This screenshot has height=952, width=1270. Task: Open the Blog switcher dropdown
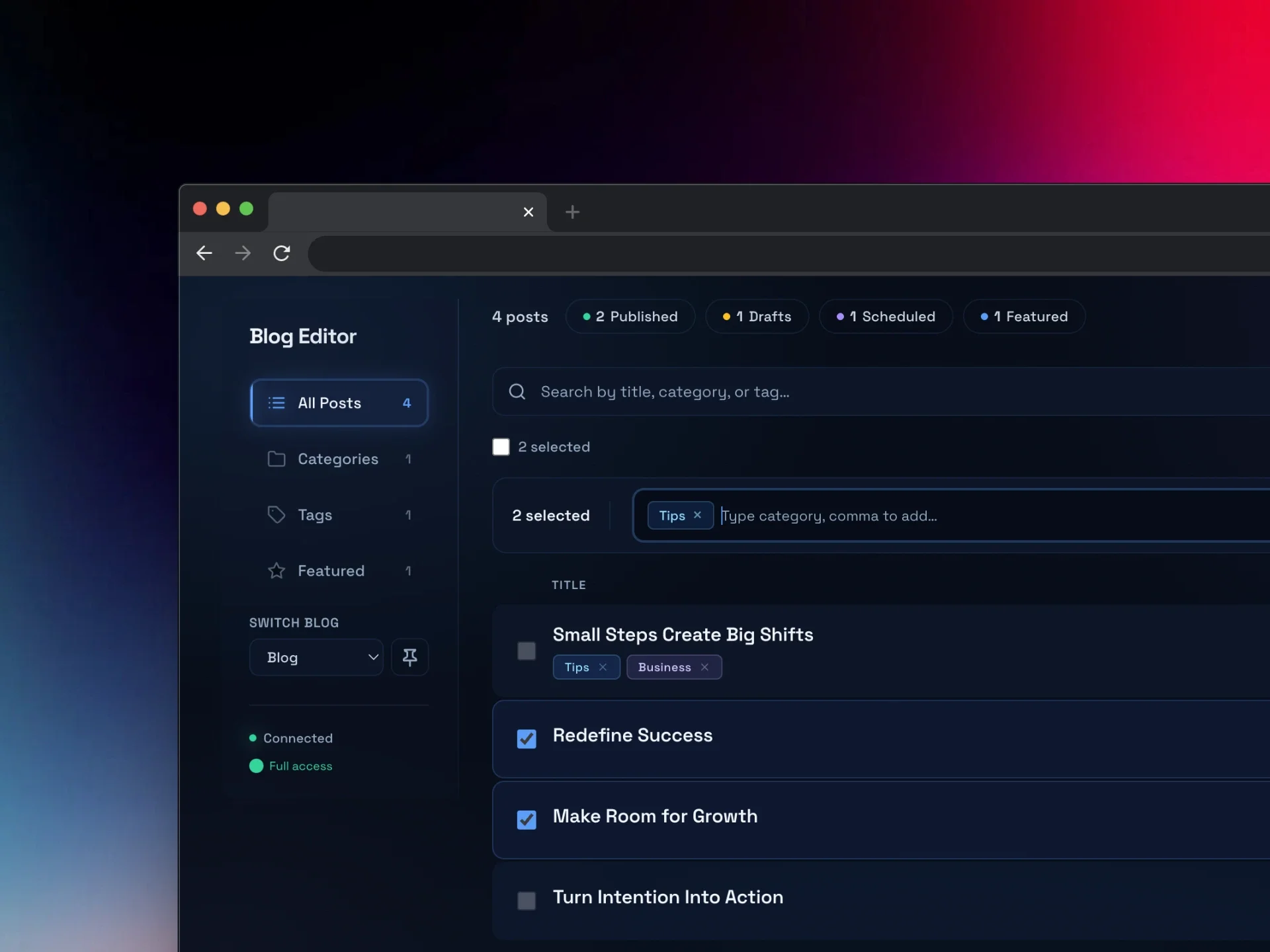pyautogui.click(x=316, y=657)
